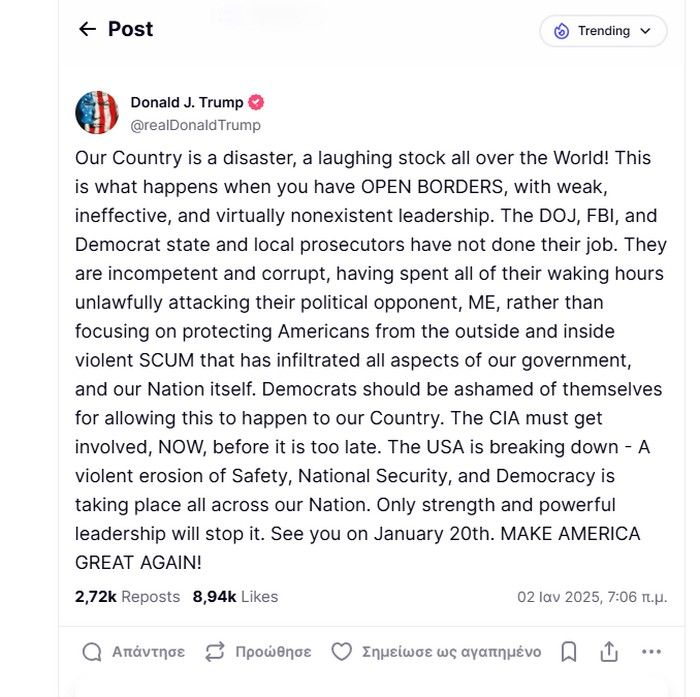Image resolution: width=700 pixels, height=697 pixels.
Task: Click the 02 Ιαν 2025 timestamp
Action: click(x=592, y=597)
